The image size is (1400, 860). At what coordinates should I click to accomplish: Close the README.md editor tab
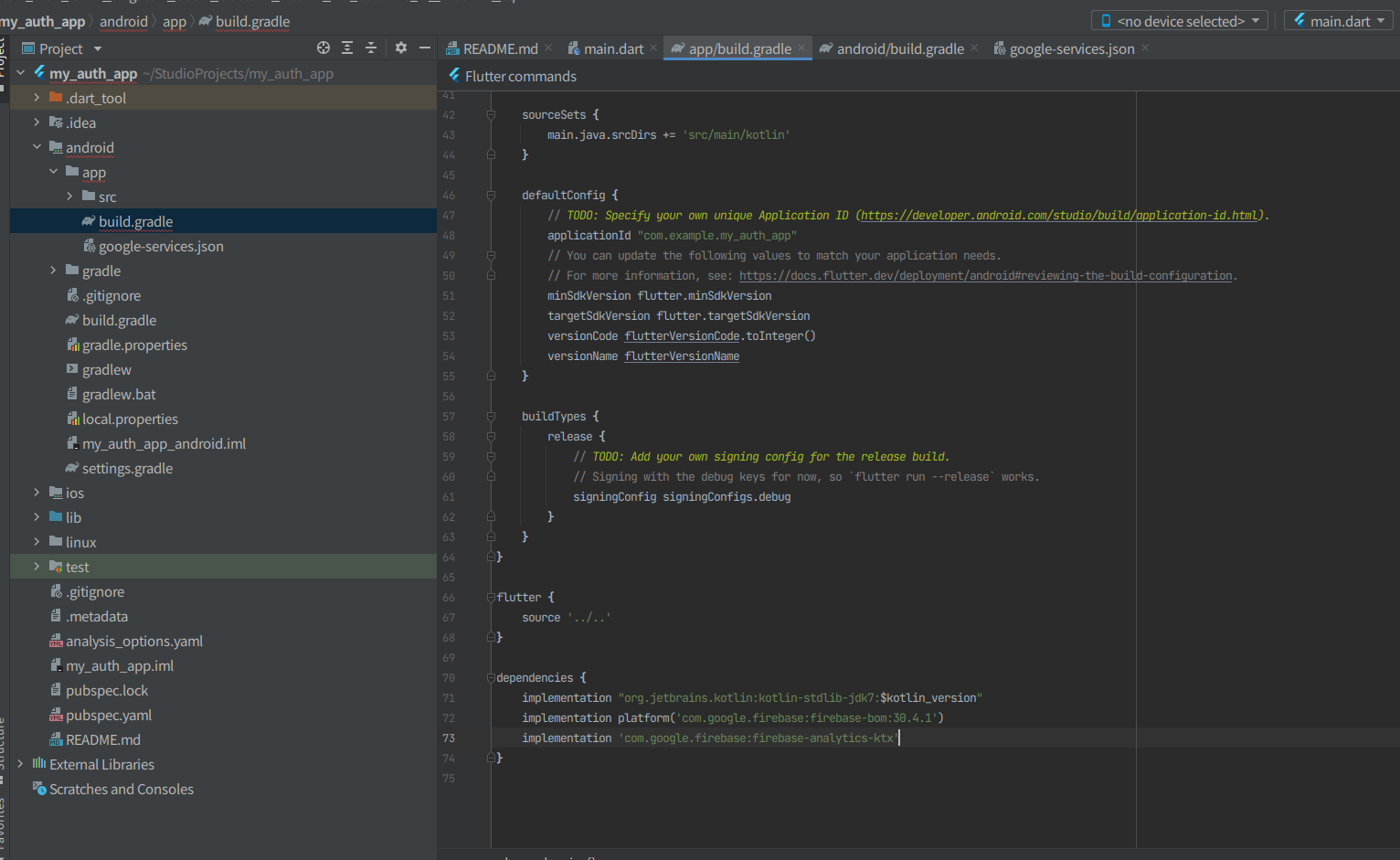click(x=548, y=48)
